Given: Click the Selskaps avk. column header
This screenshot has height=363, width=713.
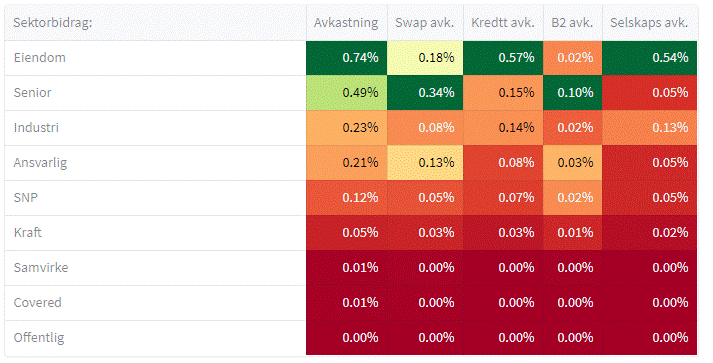Looking at the screenshot, I should pos(649,23).
